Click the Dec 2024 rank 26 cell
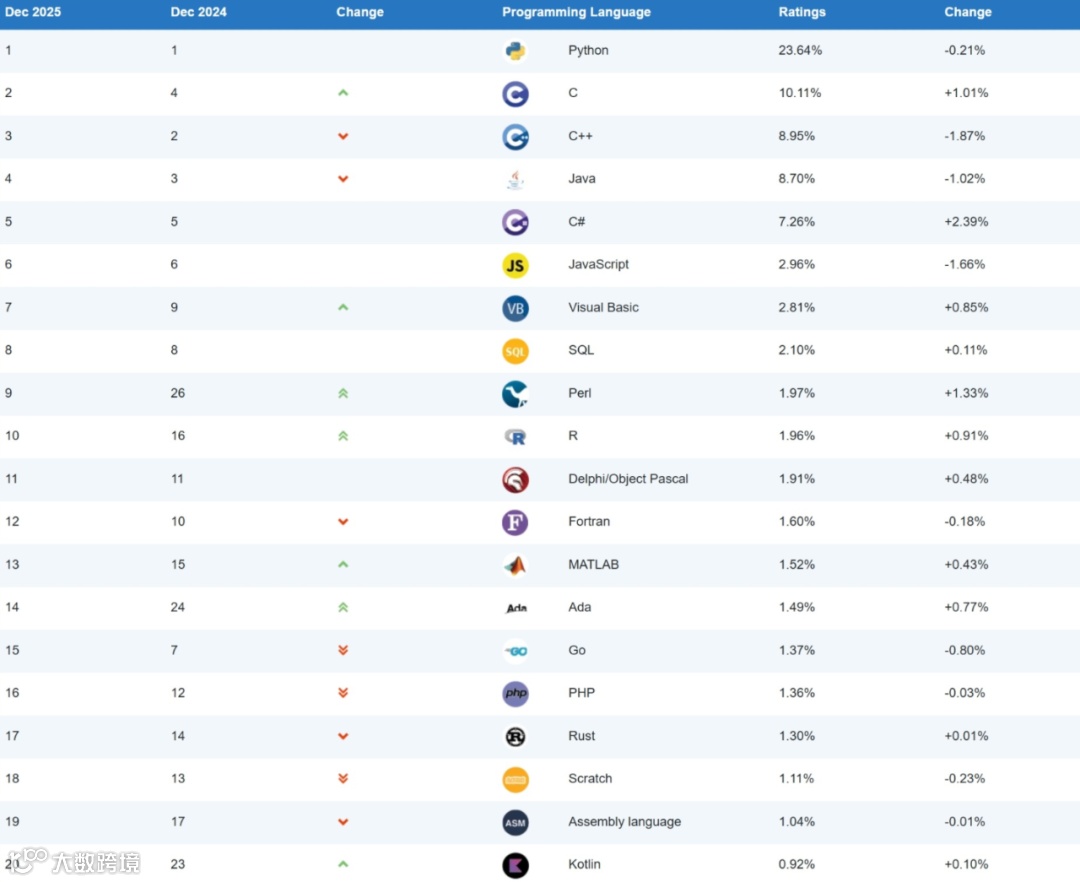The width and height of the screenshot is (1080, 882). (x=178, y=393)
